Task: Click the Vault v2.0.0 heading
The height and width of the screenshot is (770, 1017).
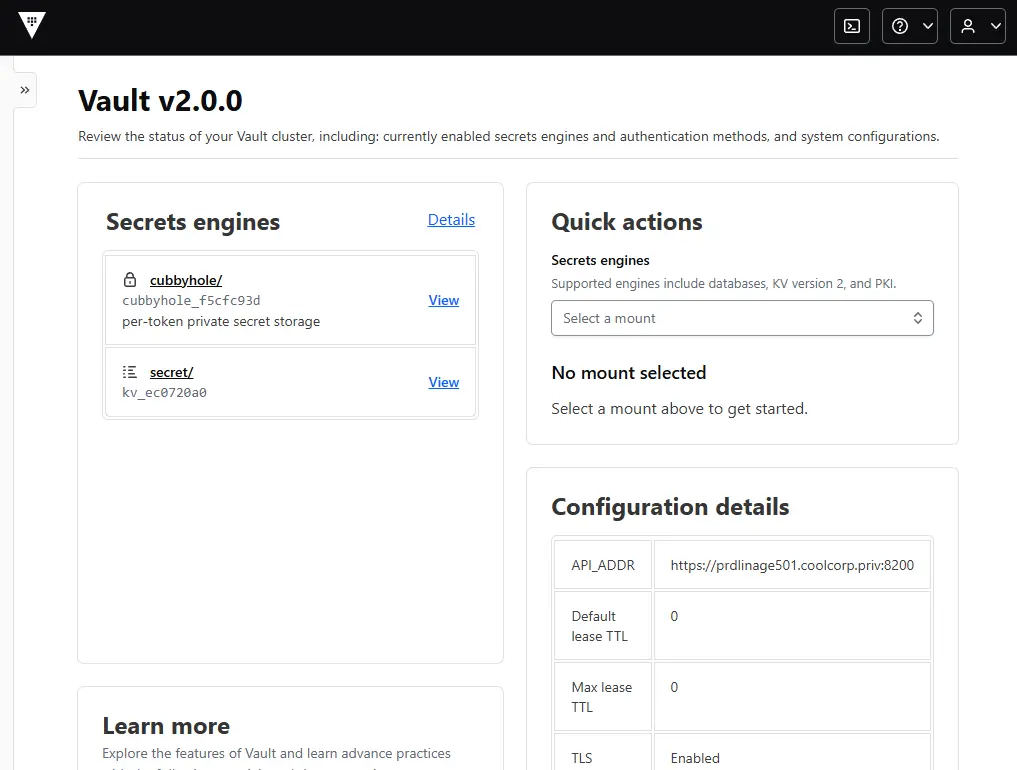Action: (160, 101)
